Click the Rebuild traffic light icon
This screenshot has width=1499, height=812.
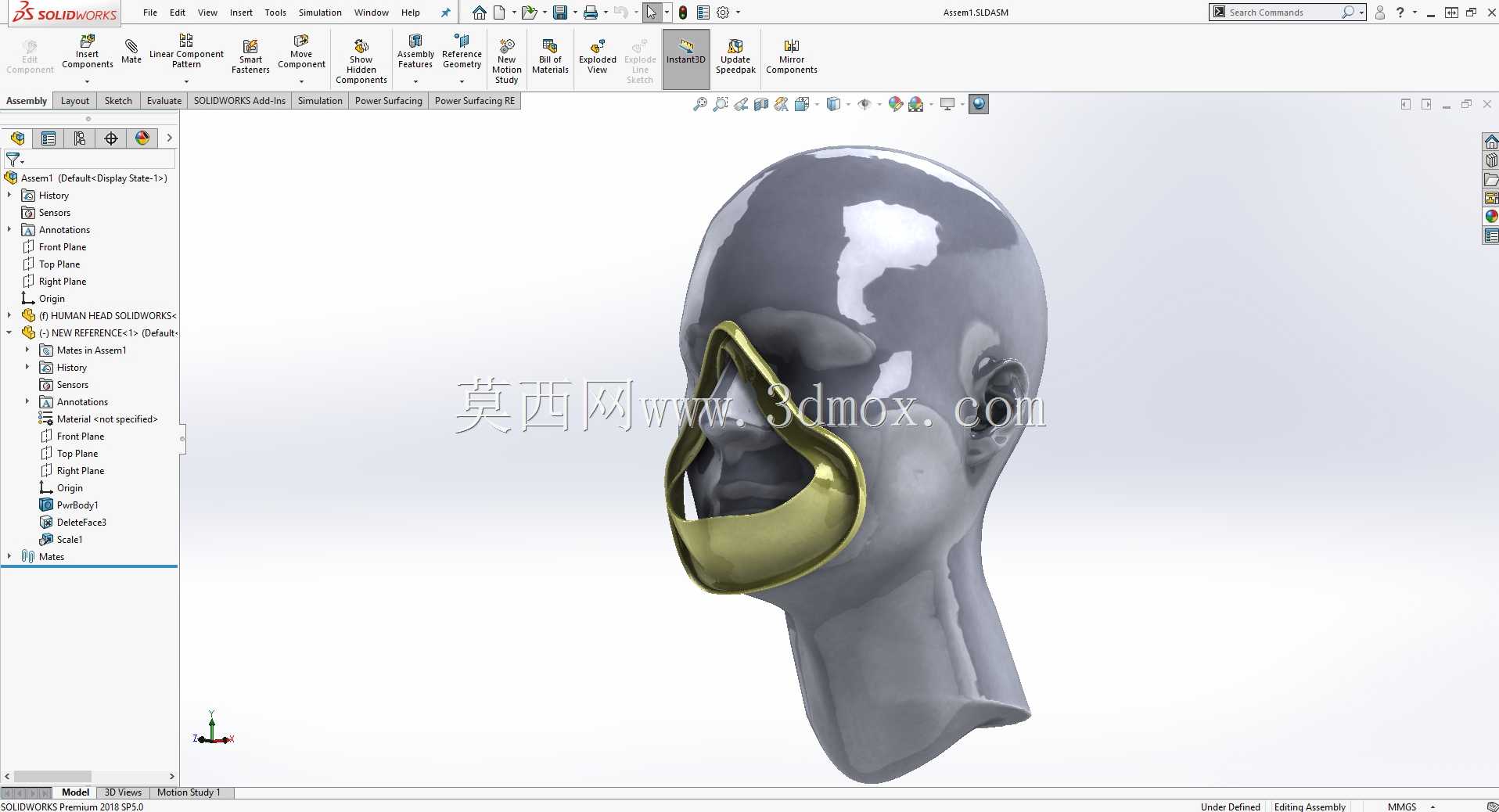pyautogui.click(x=683, y=13)
